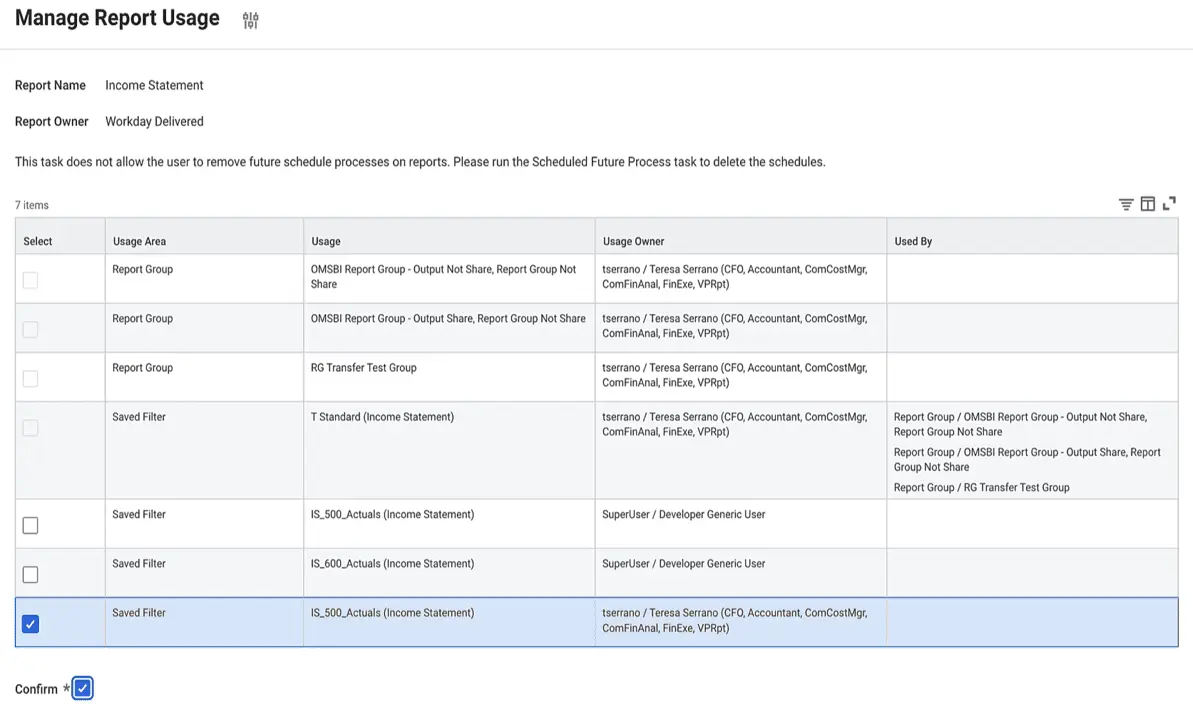Toggle the Confirm checkbox
This screenshot has width=1193, height=711.
[83, 688]
